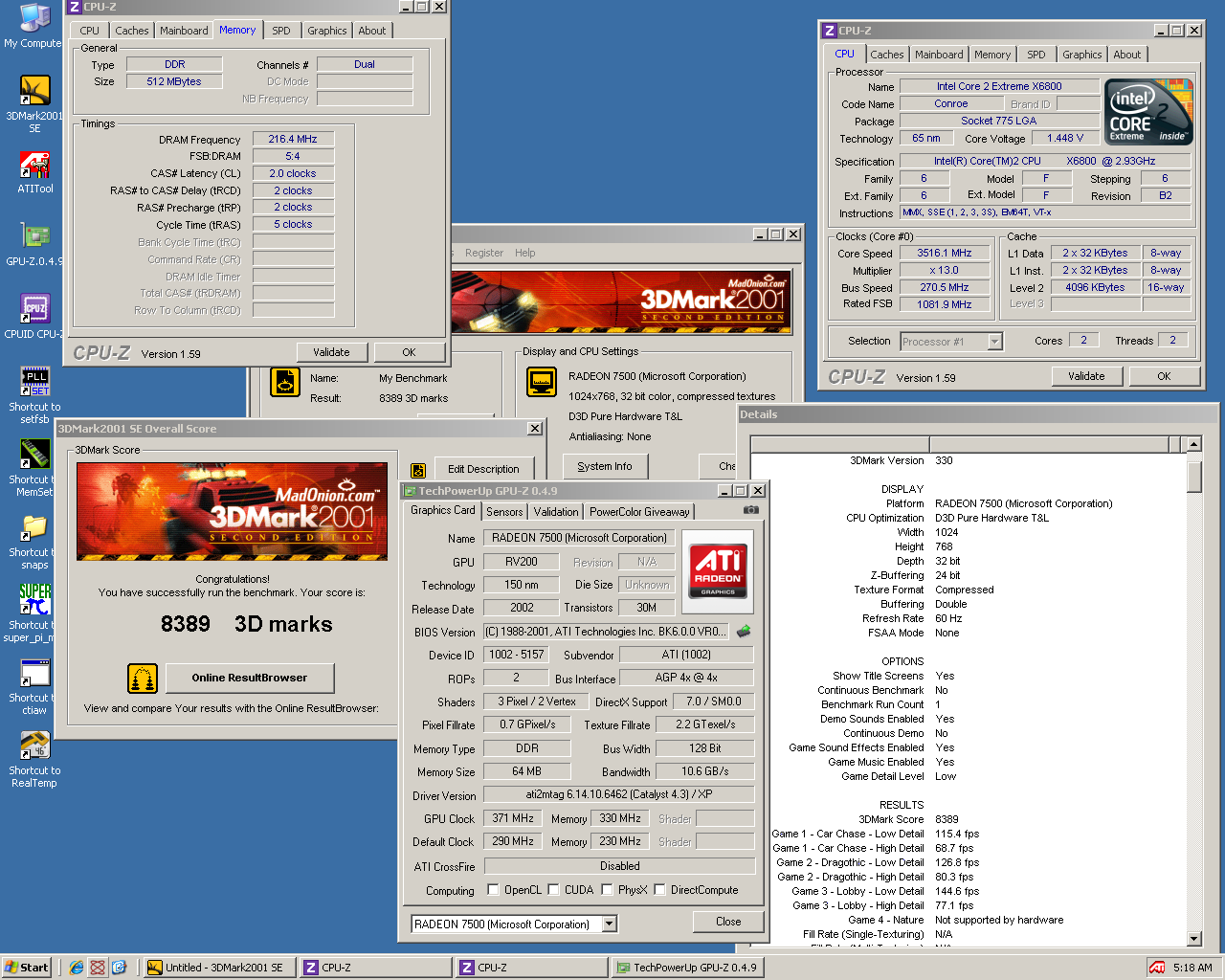Click third quick launch icon
1225x980 pixels.
119,968
